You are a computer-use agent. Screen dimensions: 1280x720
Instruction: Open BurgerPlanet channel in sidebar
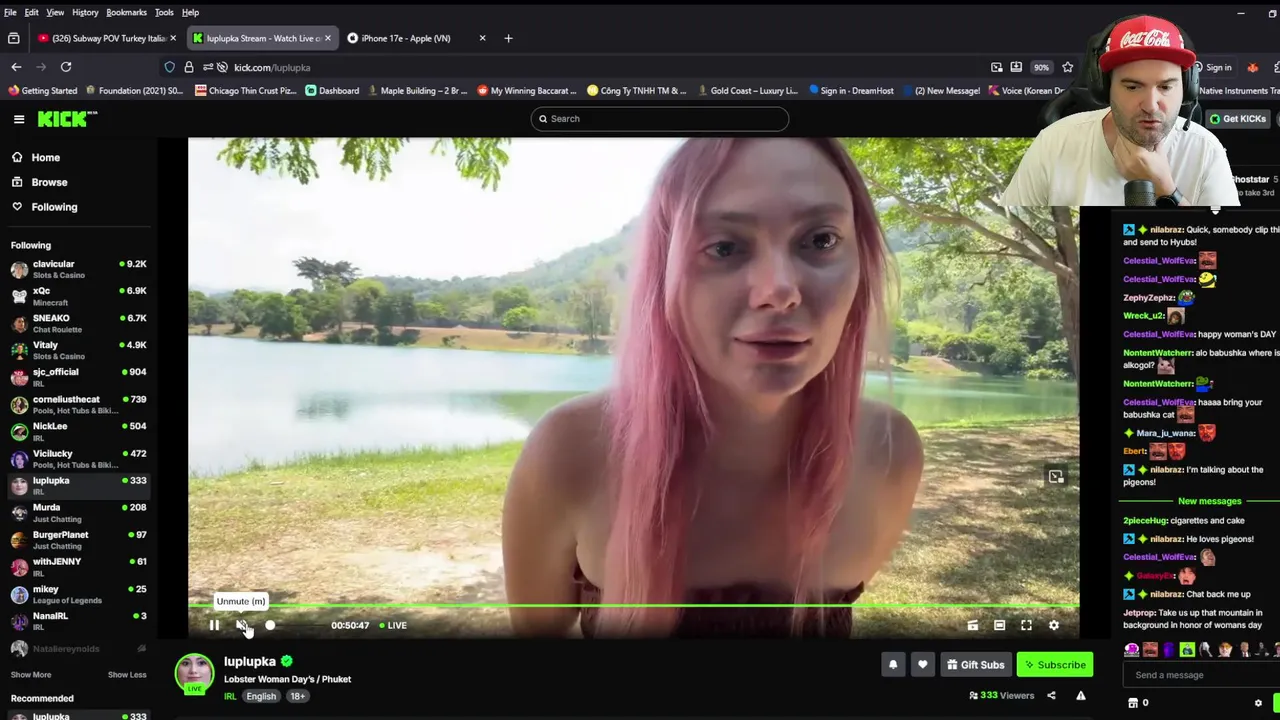click(x=78, y=540)
